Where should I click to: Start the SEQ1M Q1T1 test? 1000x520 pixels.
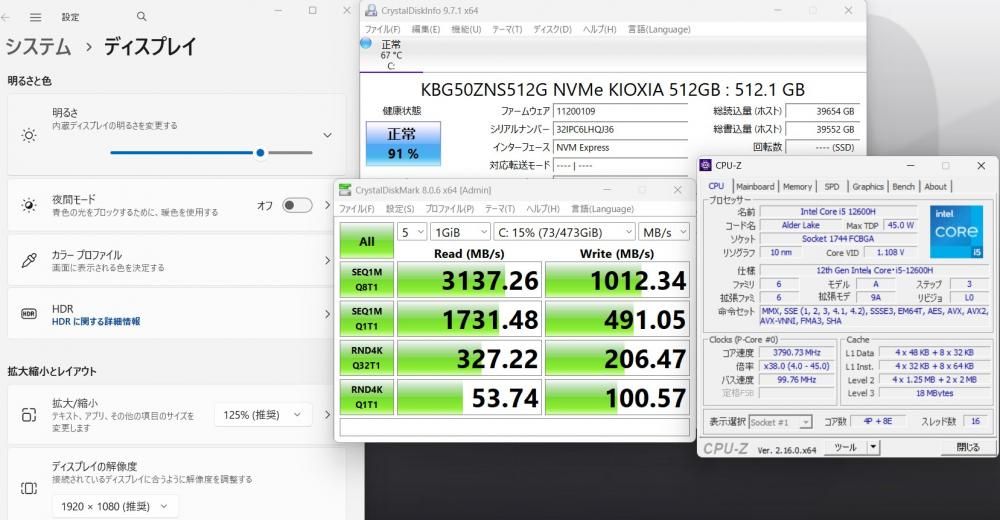tap(367, 318)
